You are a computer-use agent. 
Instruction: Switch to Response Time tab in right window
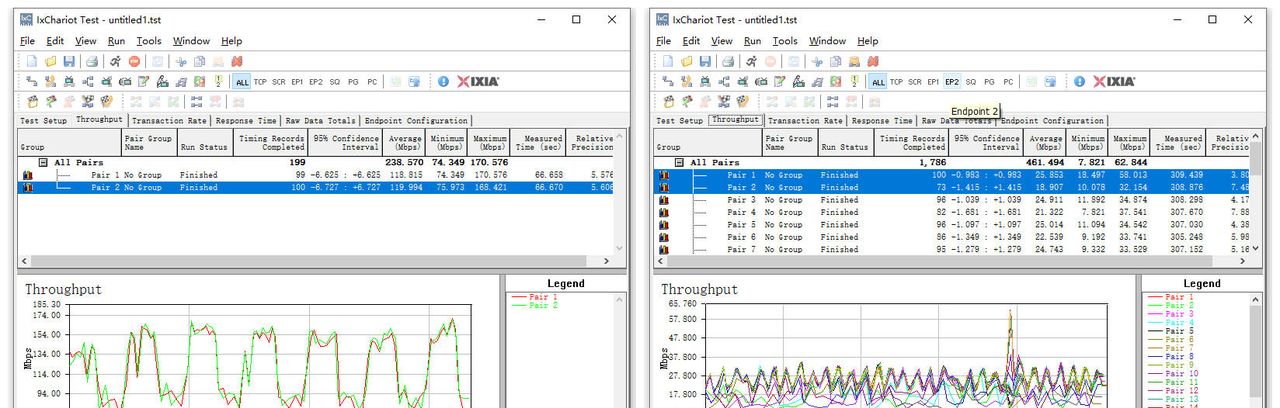tap(887, 120)
